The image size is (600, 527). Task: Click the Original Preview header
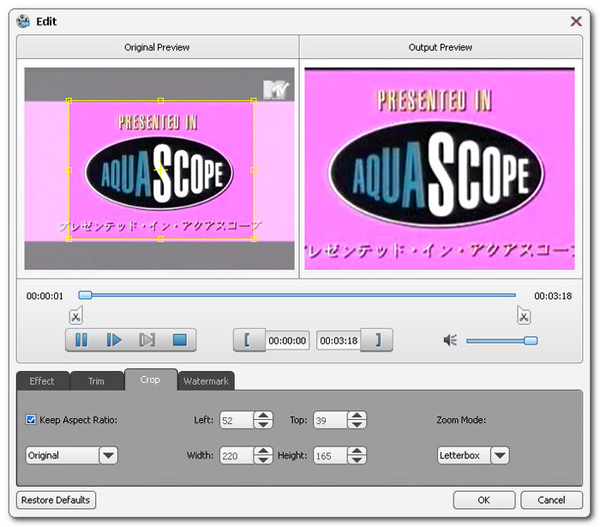[157, 47]
